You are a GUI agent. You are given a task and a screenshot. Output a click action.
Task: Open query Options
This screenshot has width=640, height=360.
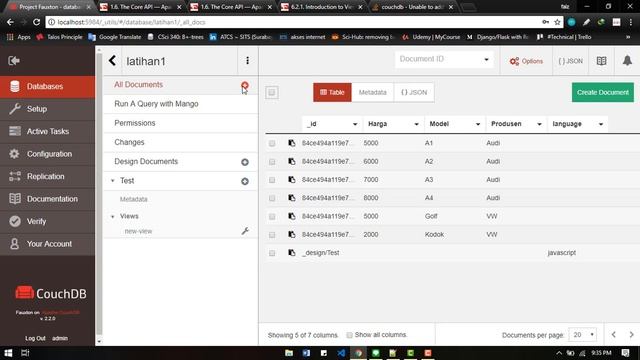coord(526,61)
